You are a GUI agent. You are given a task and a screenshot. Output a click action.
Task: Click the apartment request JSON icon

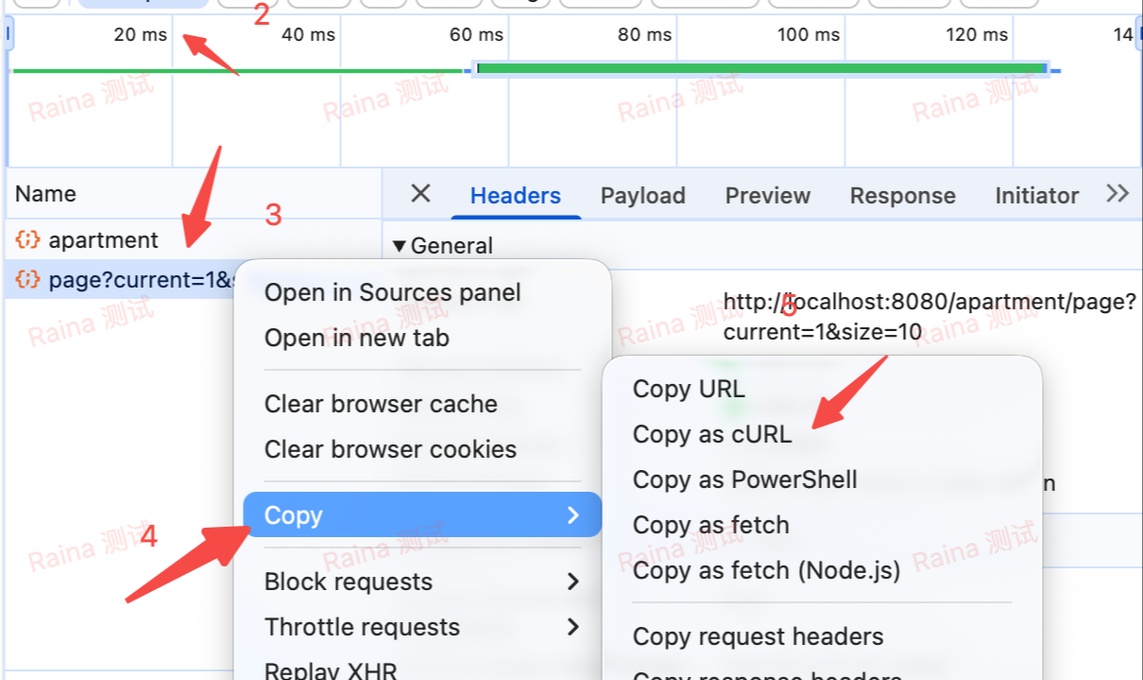tap(28, 240)
